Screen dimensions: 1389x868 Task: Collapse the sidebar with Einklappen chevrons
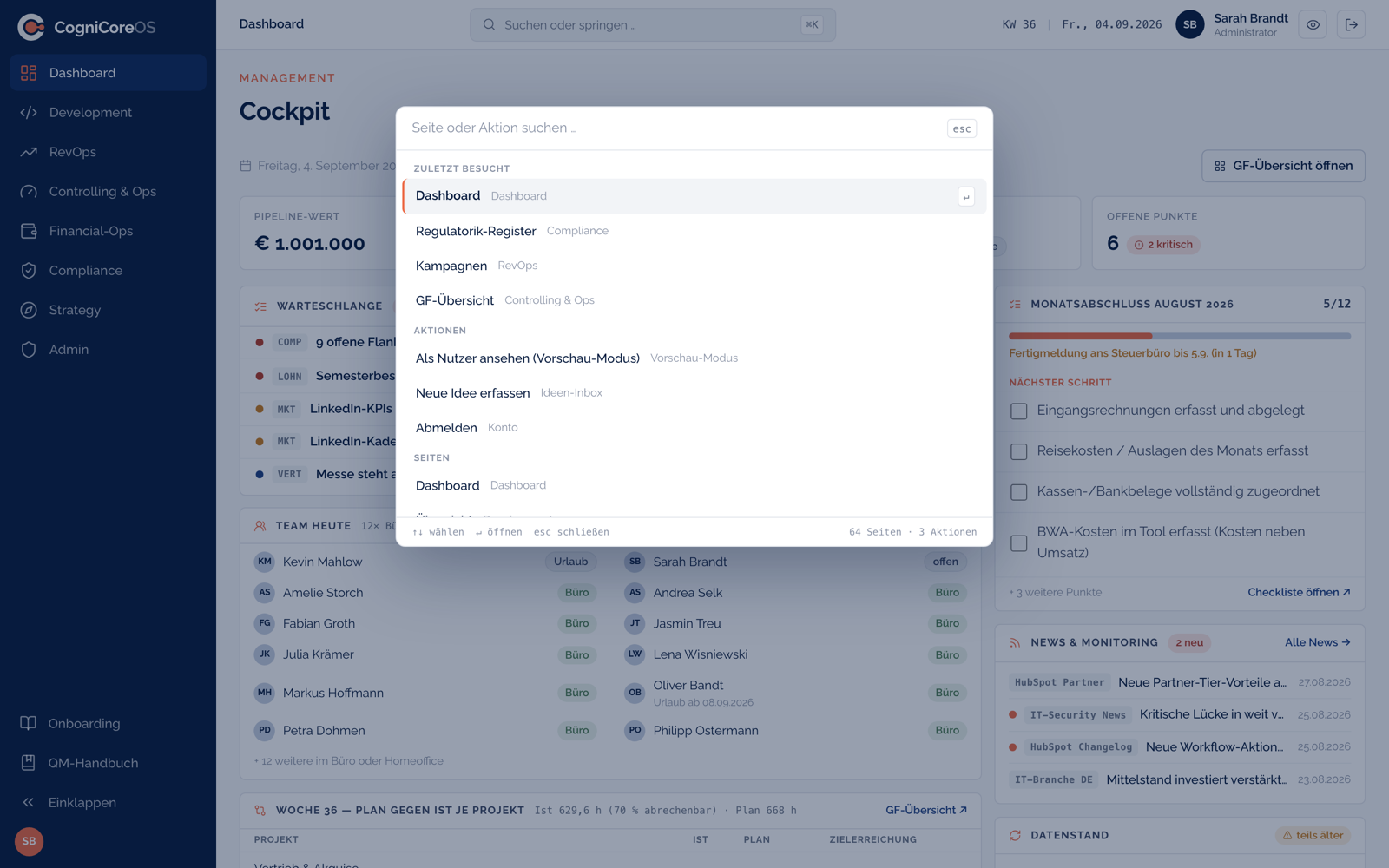click(x=29, y=803)
